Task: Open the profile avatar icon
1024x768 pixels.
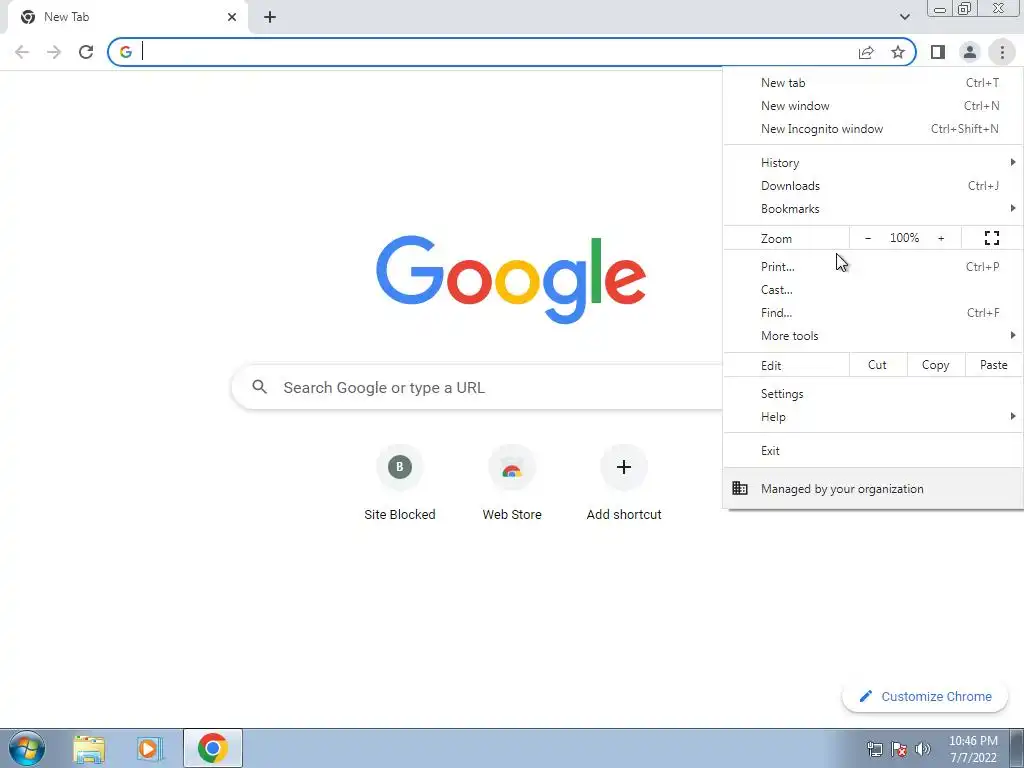Action: [x=970, y=52]
